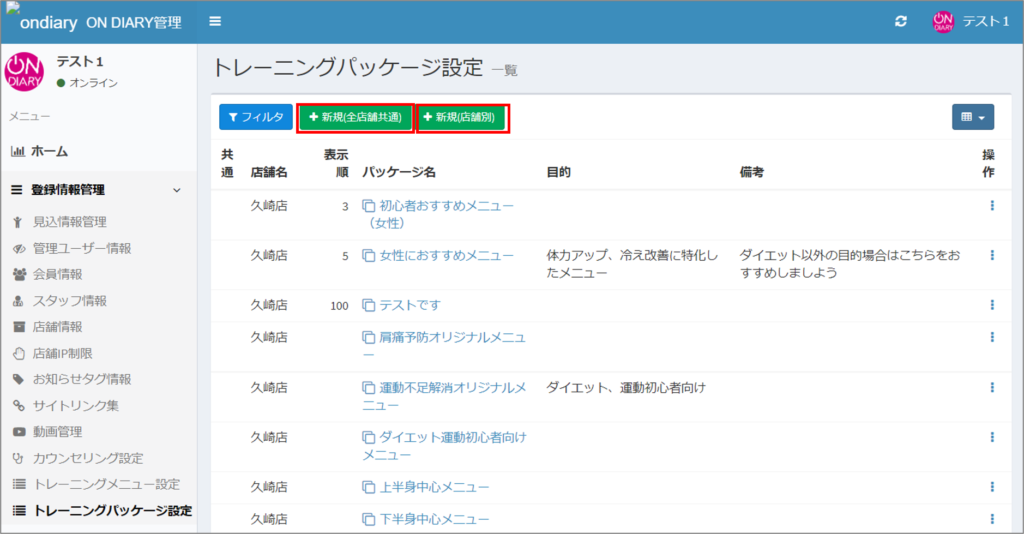Image resolution: width=1024 pixels, height=534 pixels.
Task: Open 会員情報 in the sidebar
Action: click(x=57, y=274)
